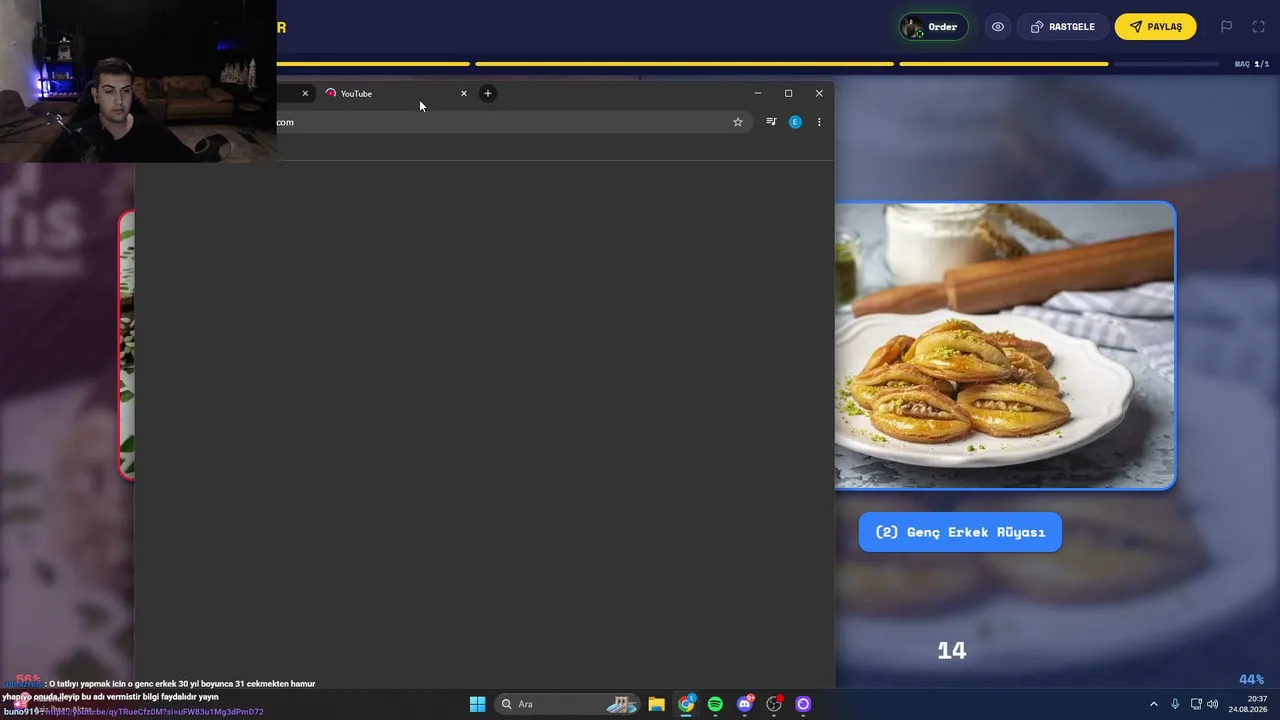The height and width of the screenshot is (720, 1280).
Task: Open Discord from the taskbar
Action: 744,704
